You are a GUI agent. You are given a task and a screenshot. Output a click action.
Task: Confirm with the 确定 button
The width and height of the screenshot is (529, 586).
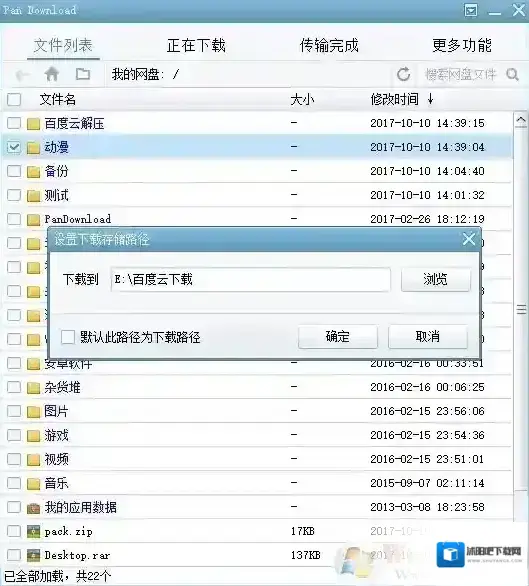click(x=338, y=337)
